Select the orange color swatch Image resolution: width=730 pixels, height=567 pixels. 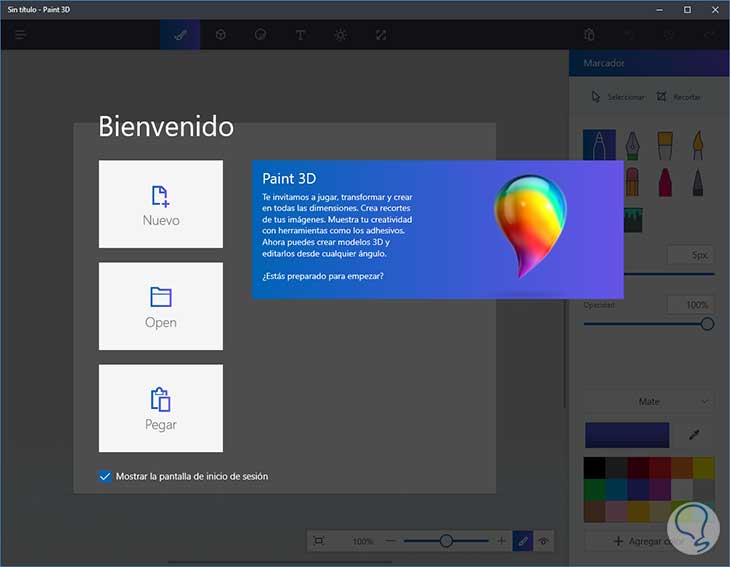pyautogui.click(x=682, y=468)
